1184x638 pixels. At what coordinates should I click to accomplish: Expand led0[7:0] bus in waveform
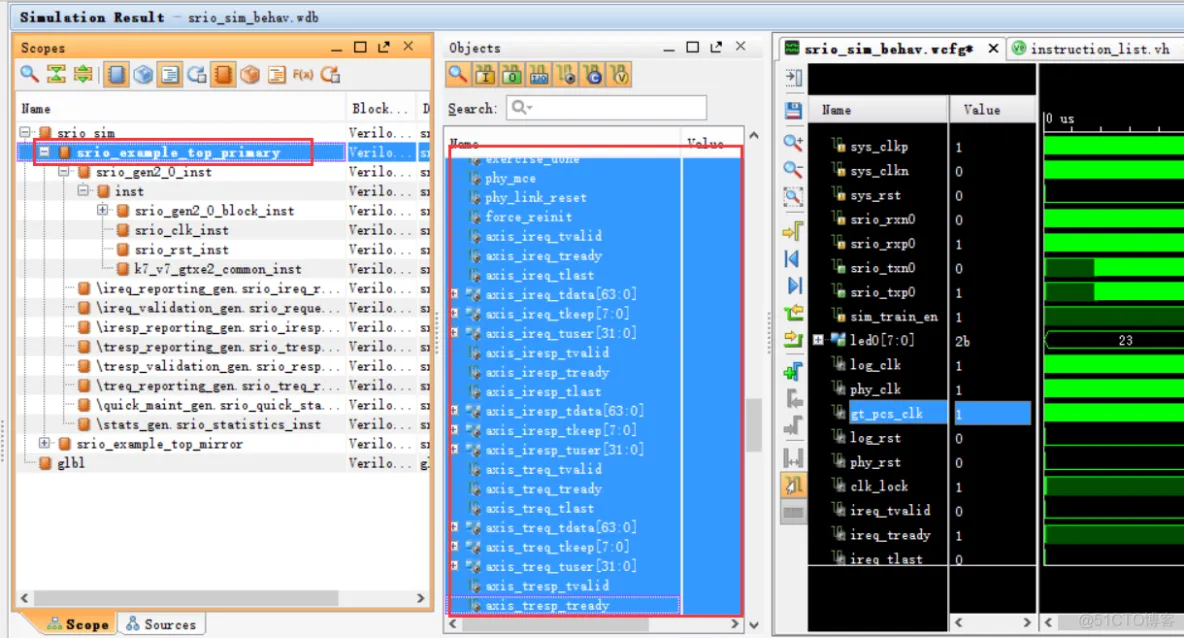point(819,340)
